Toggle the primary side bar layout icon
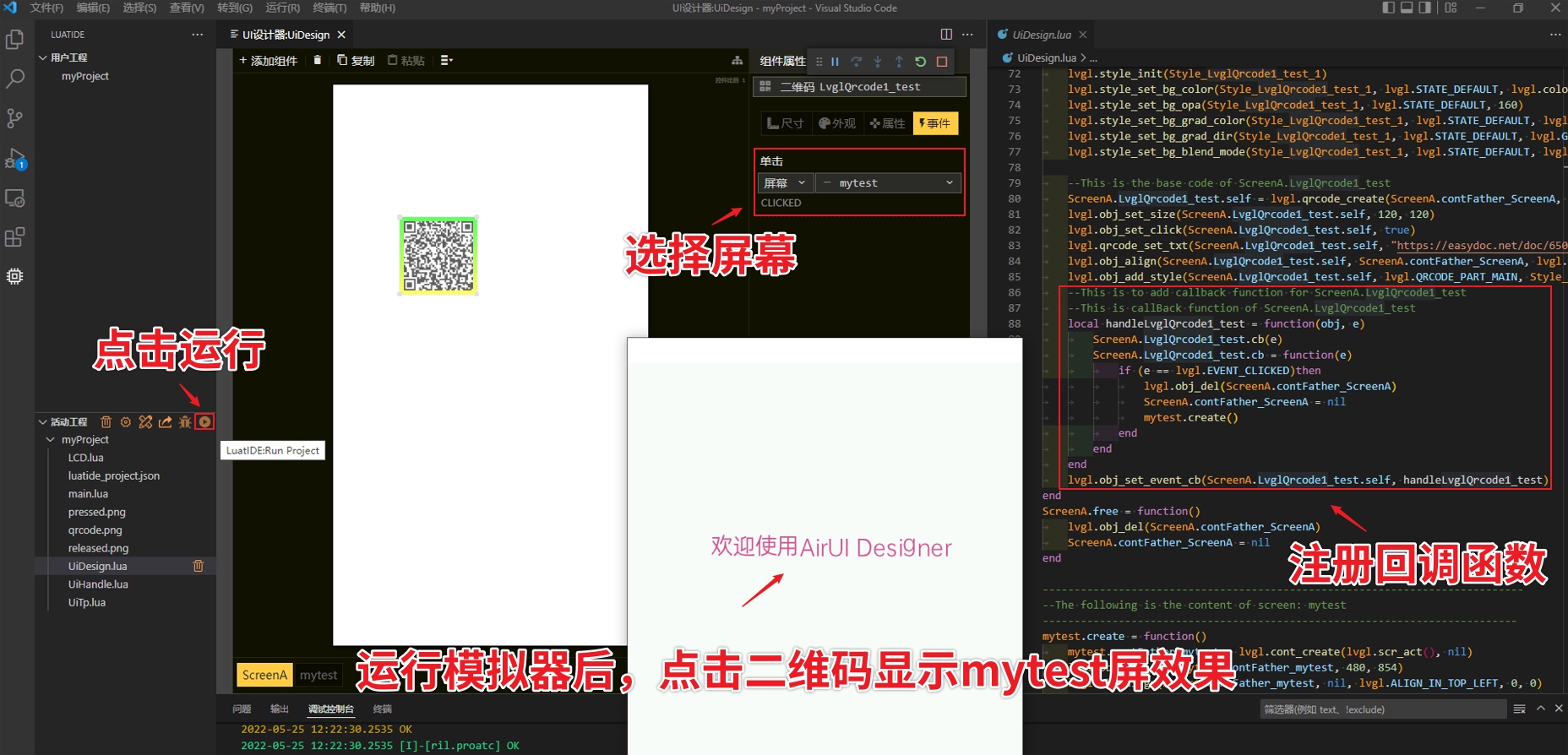The width and height of the screenshot is (1568, 755). (x=1388, y=8)
